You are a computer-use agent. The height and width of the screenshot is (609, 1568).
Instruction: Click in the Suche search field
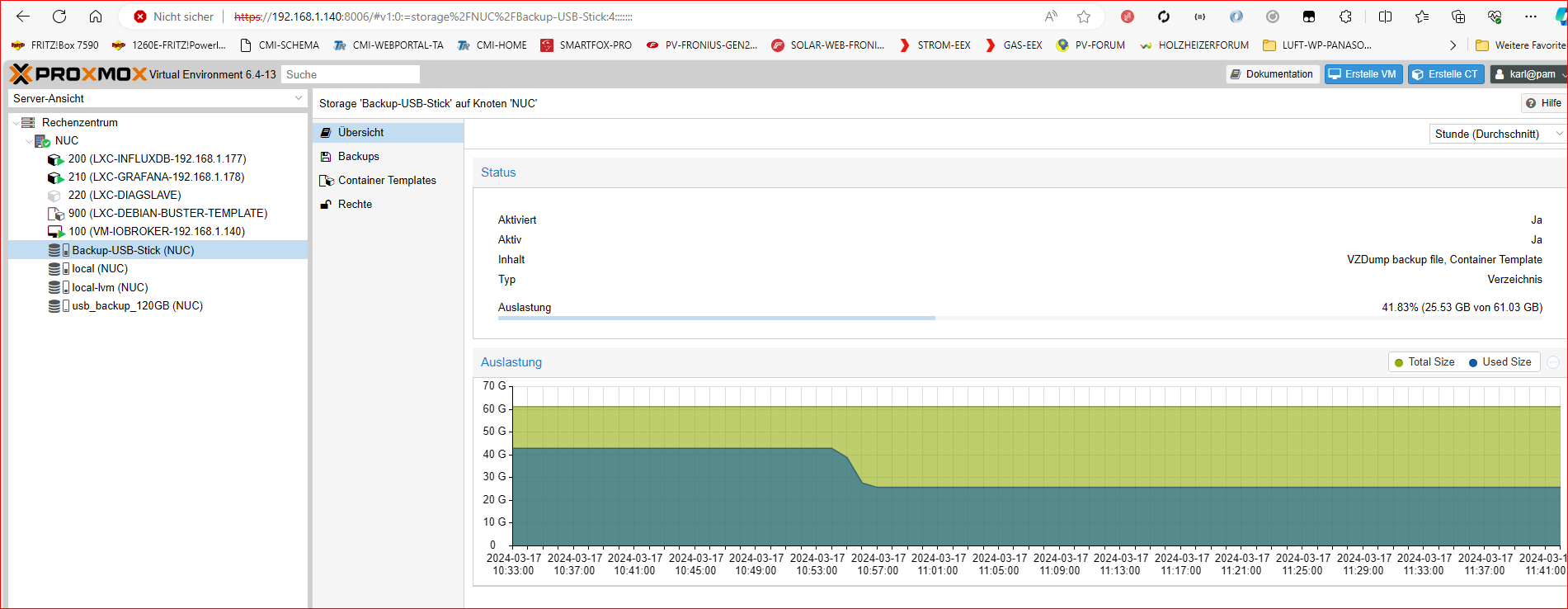351,74
